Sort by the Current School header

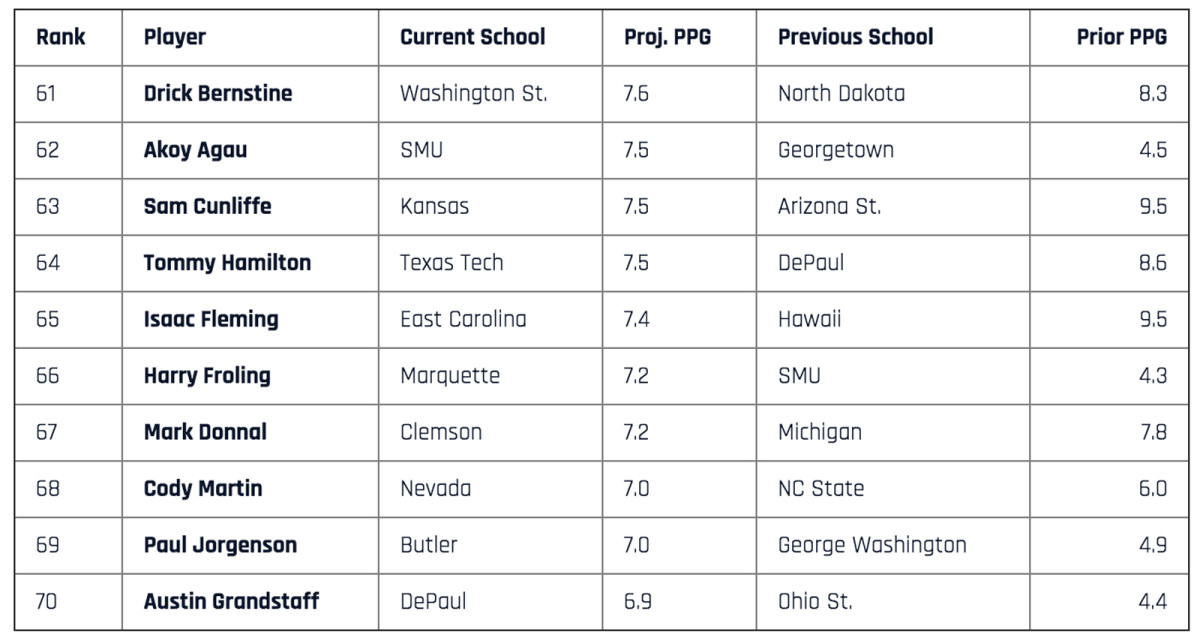(x=472, y=38)
